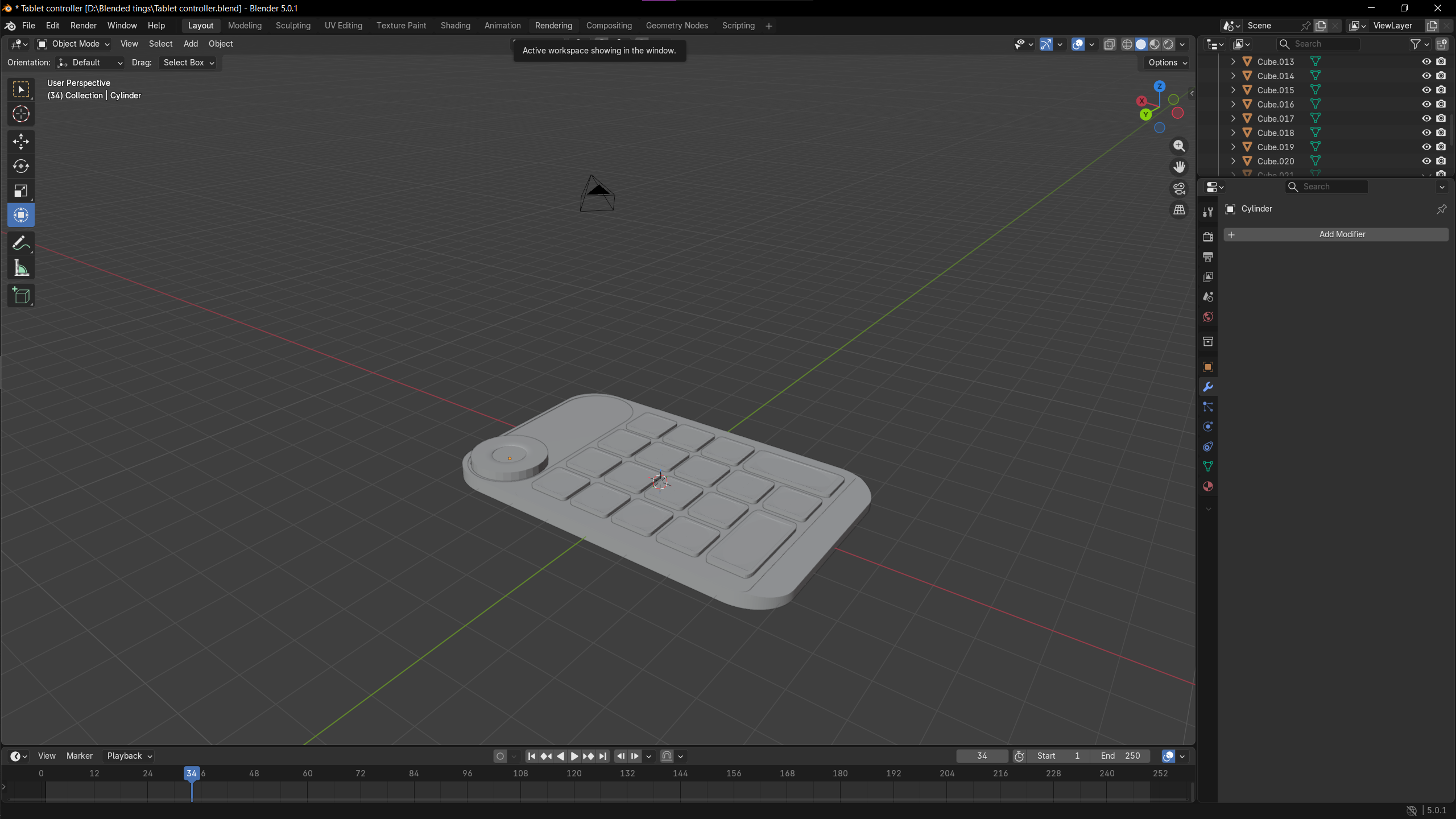Select the Rotate tool
Image resolution: width=1456 pixels, height=819 pixels.
[x=21, y=166]
